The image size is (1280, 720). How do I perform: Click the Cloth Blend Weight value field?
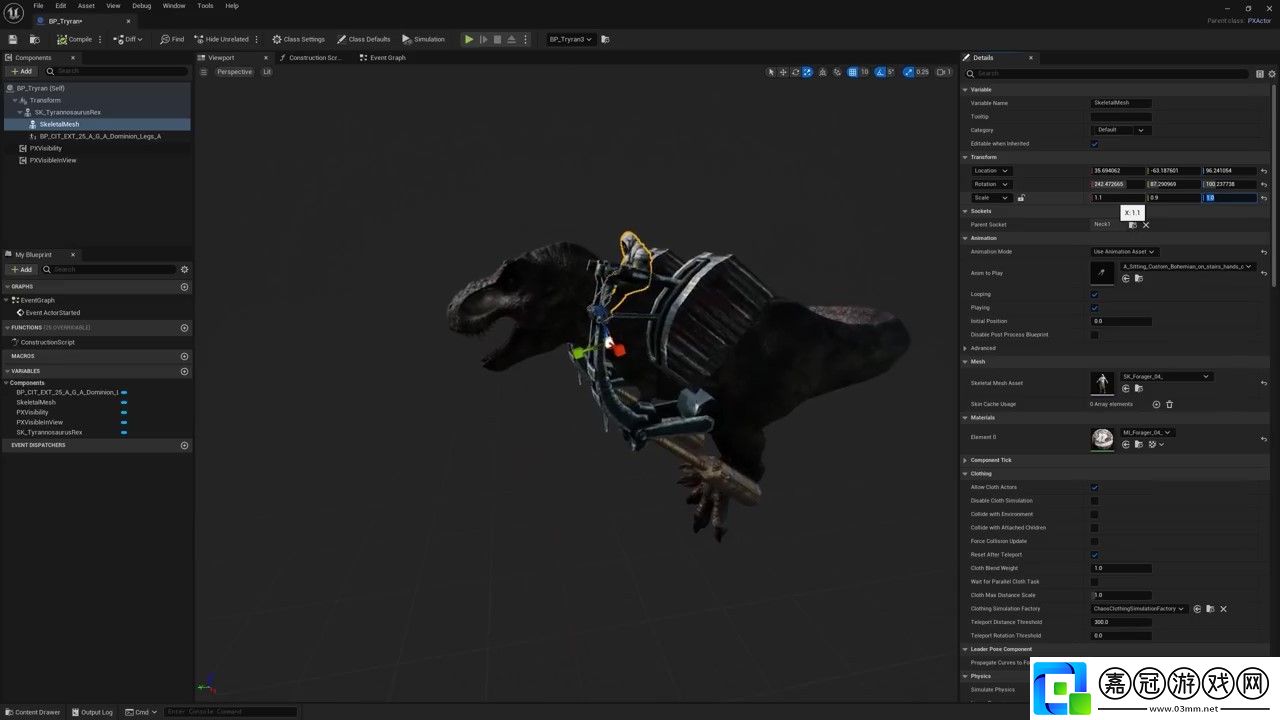(1121, 568)
